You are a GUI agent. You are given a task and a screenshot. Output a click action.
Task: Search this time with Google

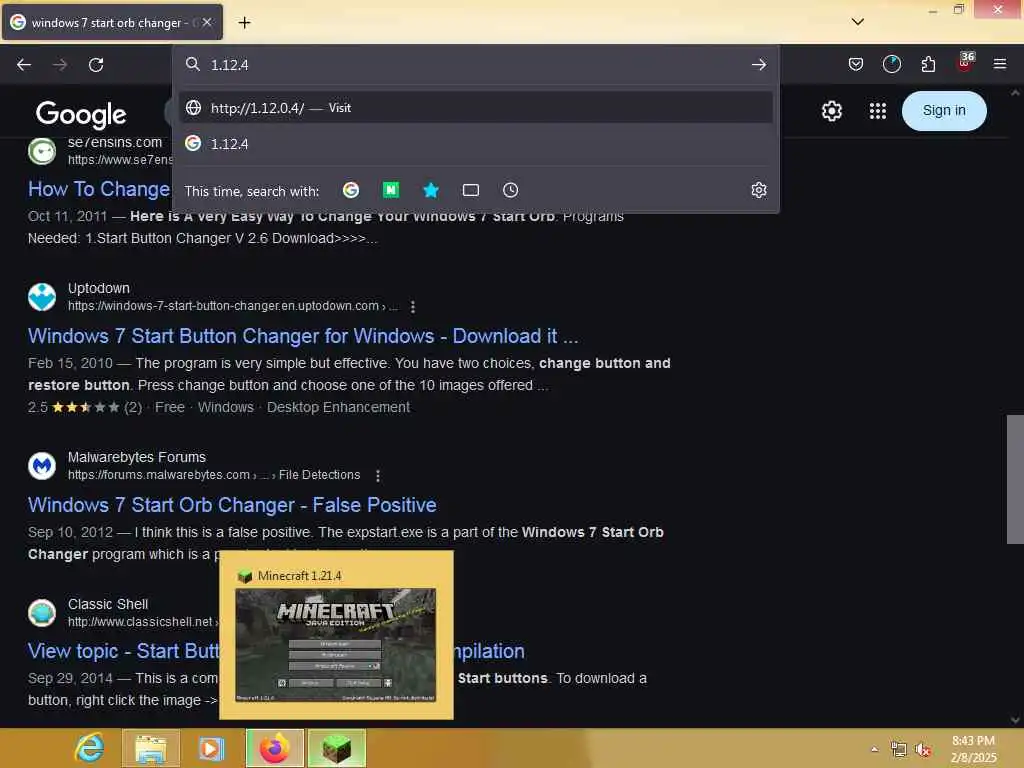351,190
